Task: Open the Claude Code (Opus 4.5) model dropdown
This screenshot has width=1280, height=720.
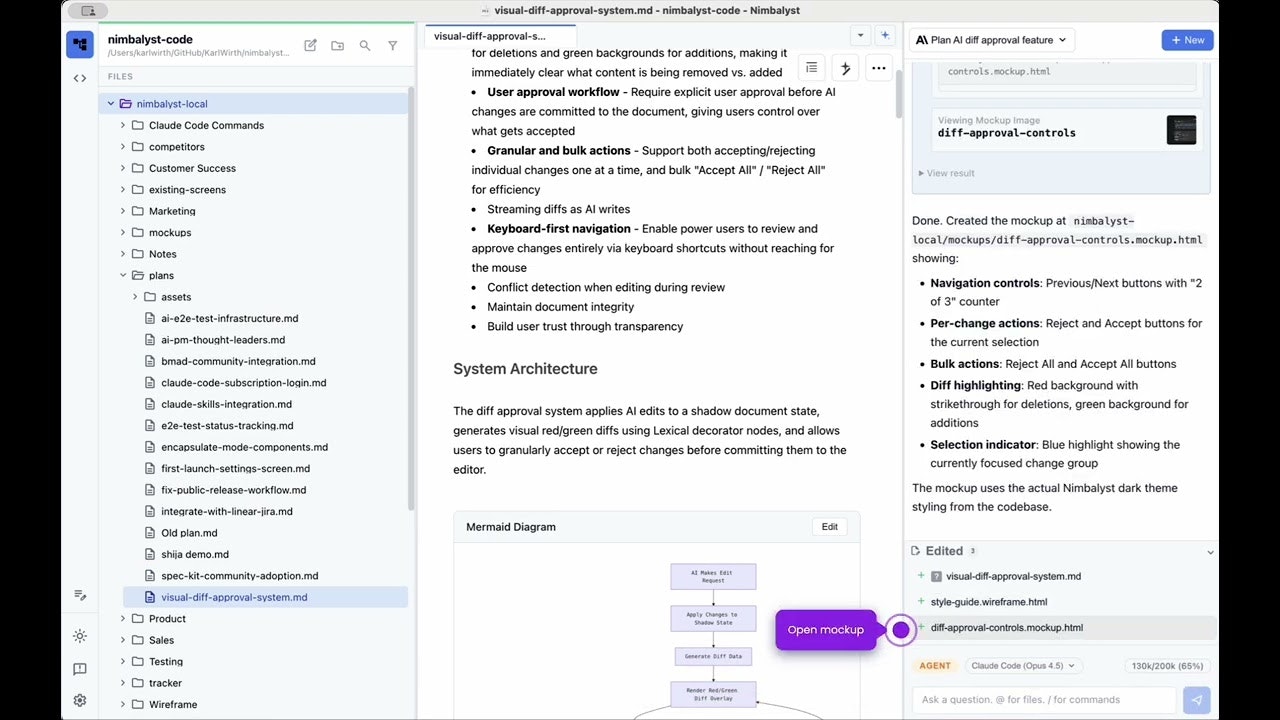Action: 1022,665
